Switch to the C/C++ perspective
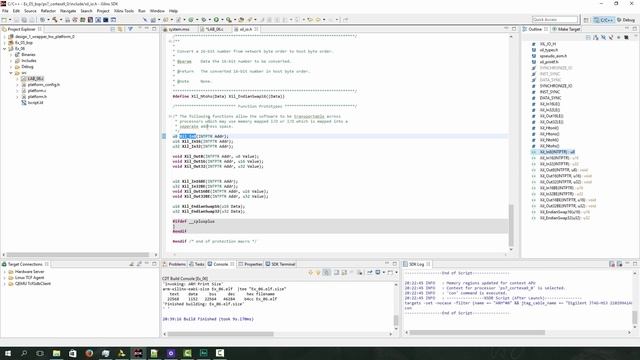The height and width of the screenshot is (360, 640). click(604, 20)
